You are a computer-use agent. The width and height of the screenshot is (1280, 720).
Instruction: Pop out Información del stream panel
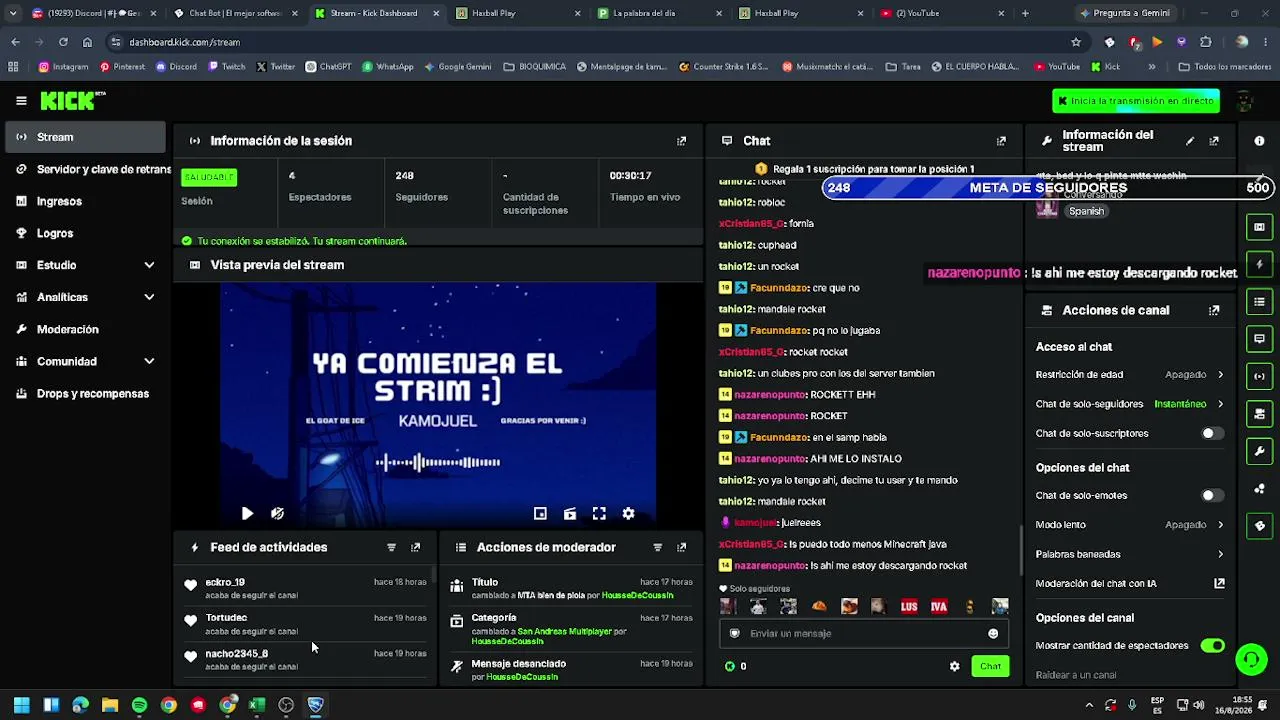[1214, 141]
